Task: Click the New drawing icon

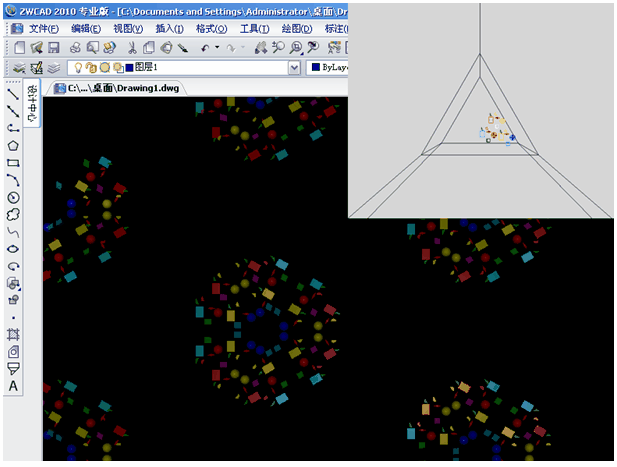Action: click(x=19, y=47)
